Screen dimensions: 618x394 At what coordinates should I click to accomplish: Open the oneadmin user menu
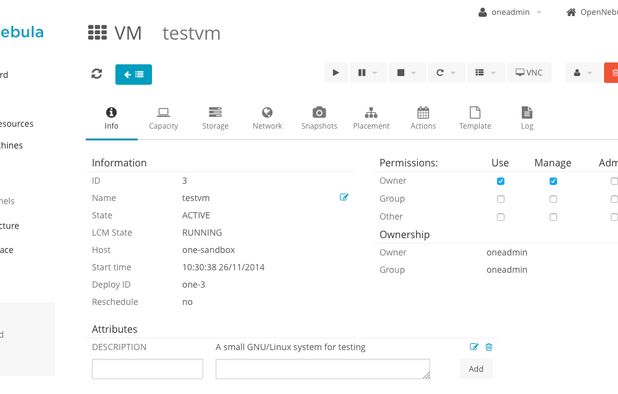coord(510,12)
